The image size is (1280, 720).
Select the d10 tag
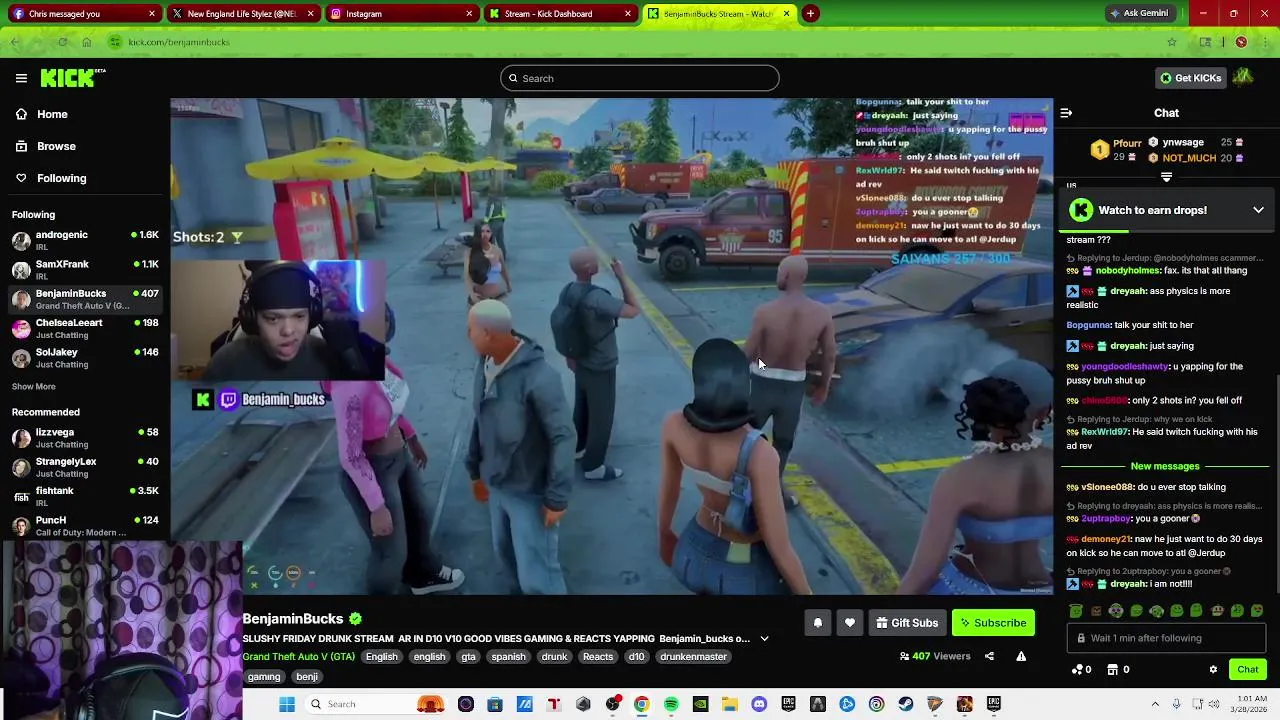pos(636,656)
